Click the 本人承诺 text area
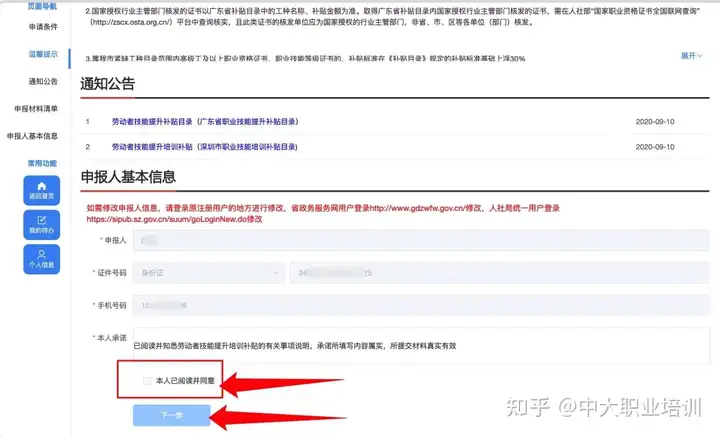 coord(421,346)
